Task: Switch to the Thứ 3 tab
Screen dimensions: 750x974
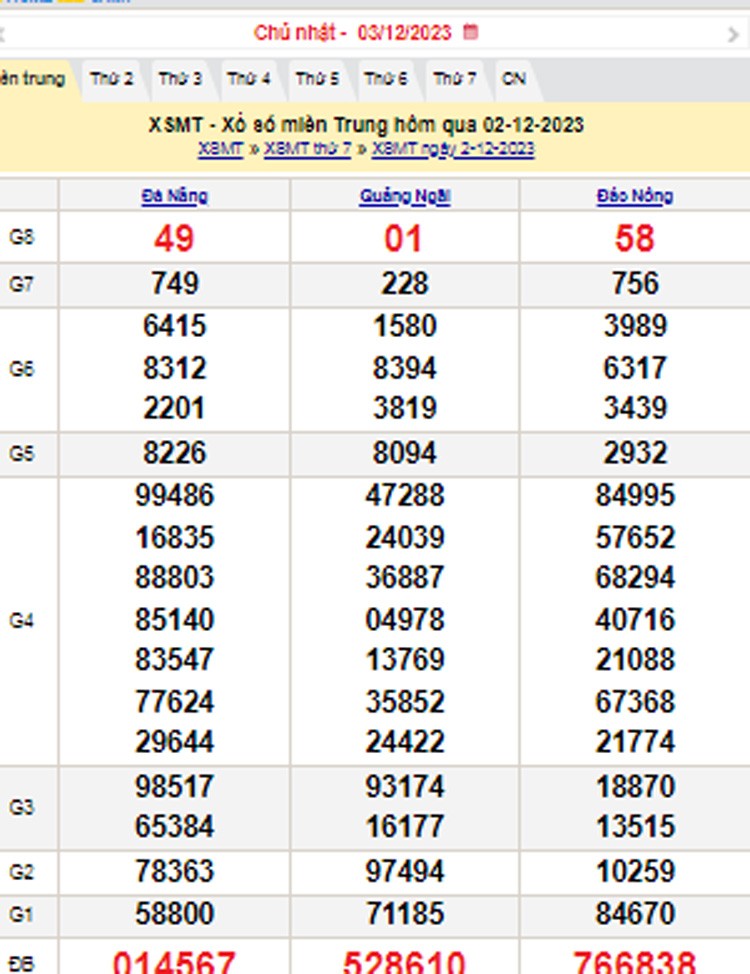Action: tap(180, 78)
